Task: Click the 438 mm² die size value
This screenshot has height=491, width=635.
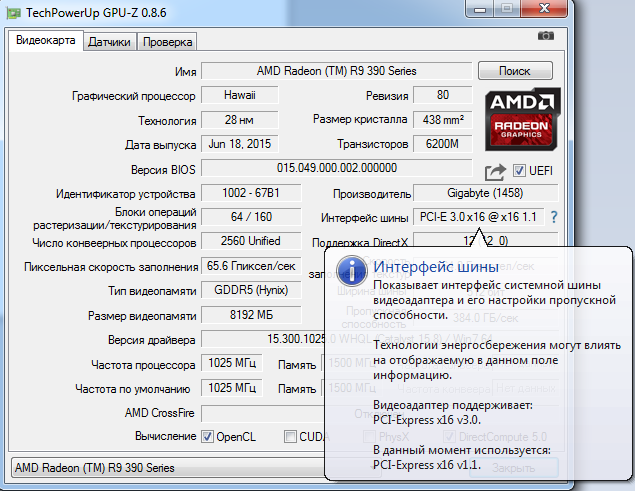Action: tap(443, 120)
